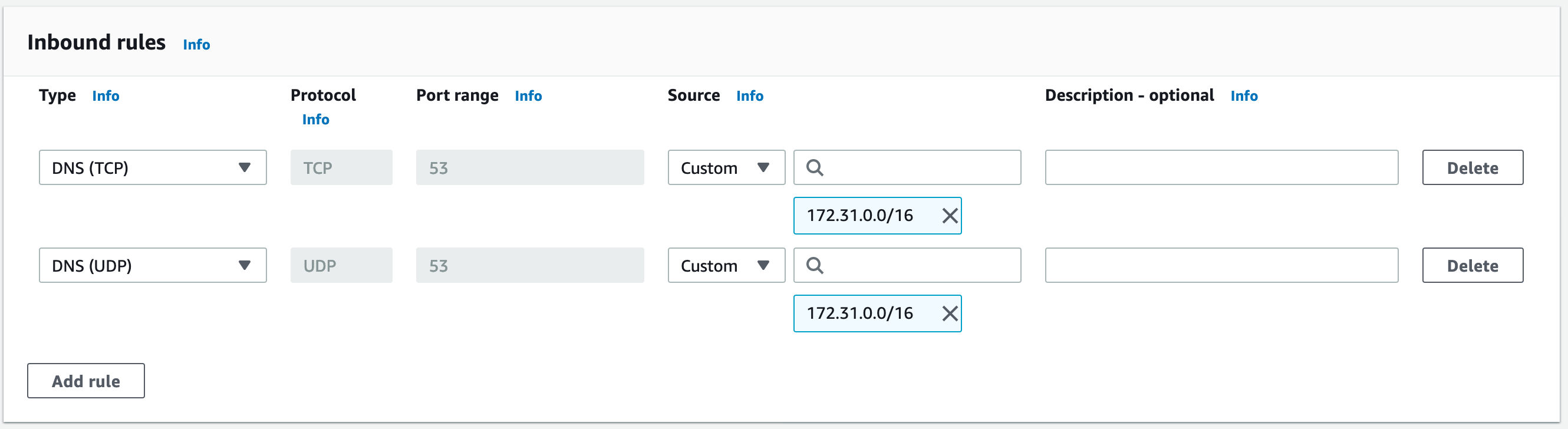Open the Info link next to Port range
Image resolution: width=1568 pixels, height=429 pixels.
coord(528,96)
